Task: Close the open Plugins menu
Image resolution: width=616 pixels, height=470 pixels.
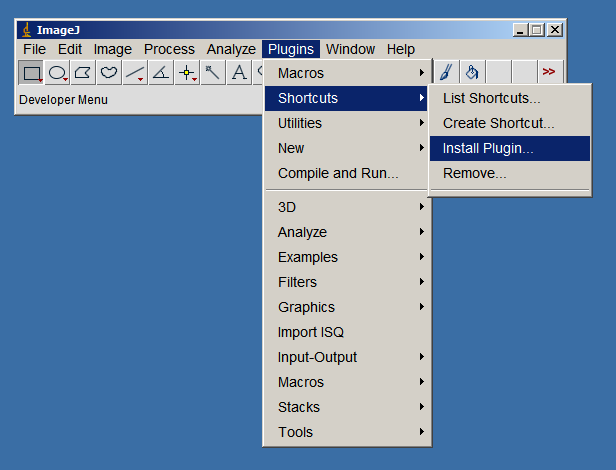Action: click(x=291, y=49)
